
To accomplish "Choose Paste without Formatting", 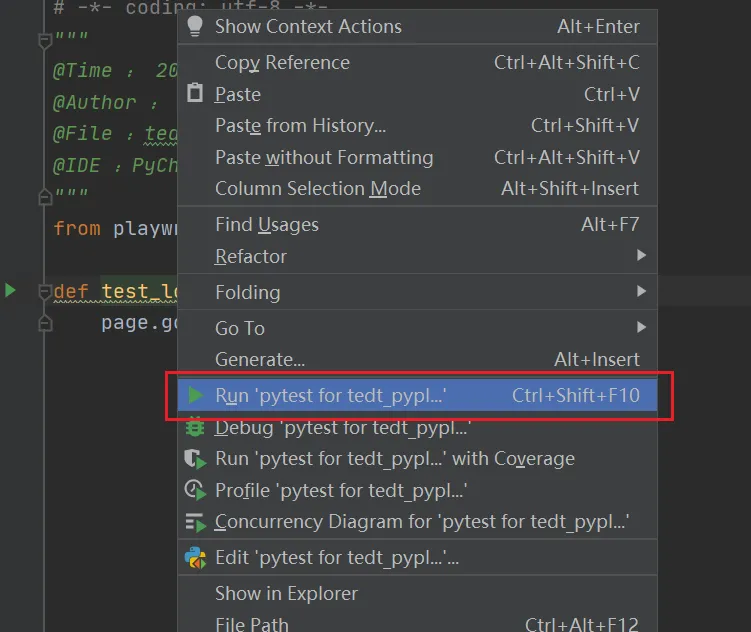I will click(417, 157).
